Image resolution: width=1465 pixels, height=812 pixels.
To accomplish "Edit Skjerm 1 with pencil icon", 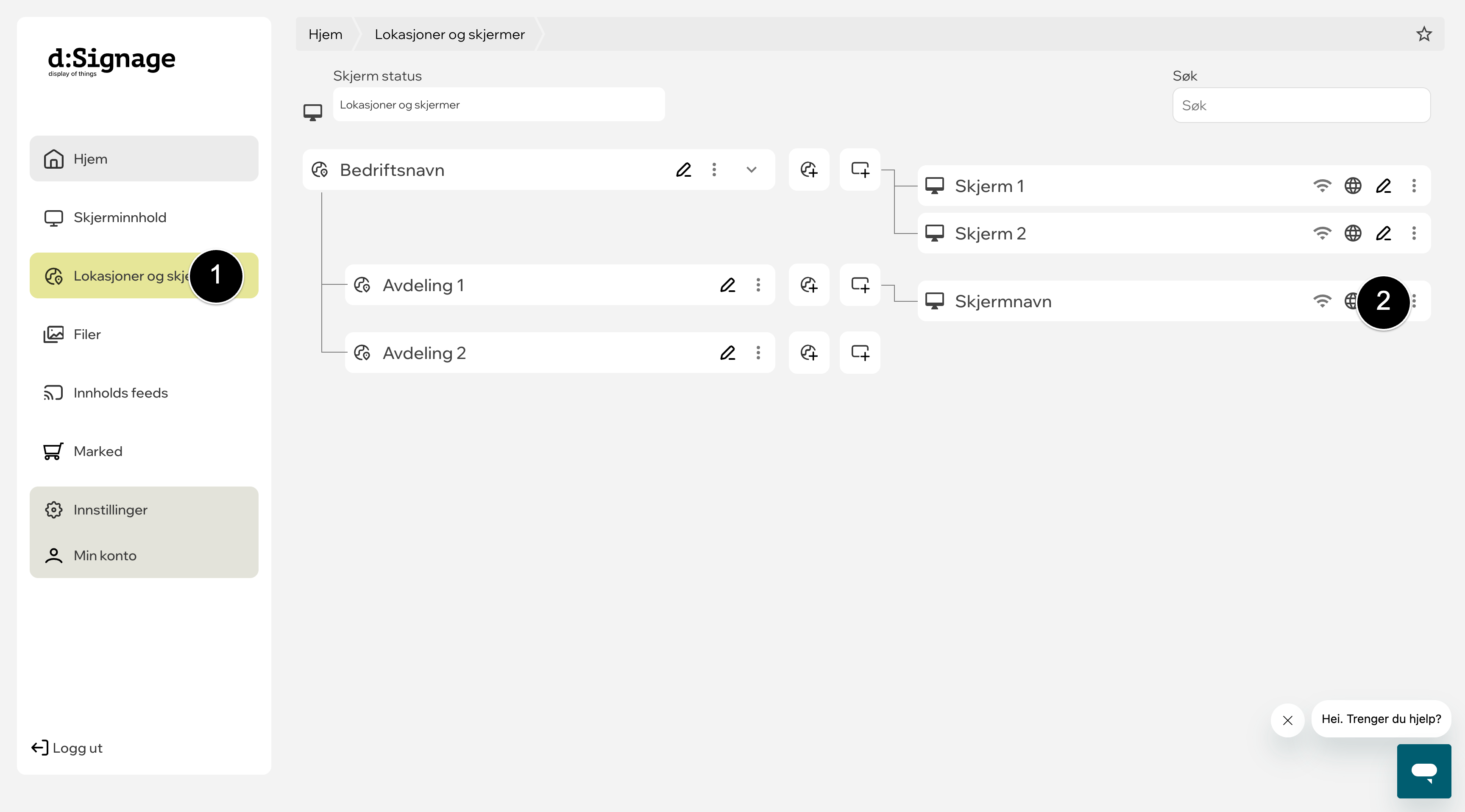I will tap(1384, 185).
